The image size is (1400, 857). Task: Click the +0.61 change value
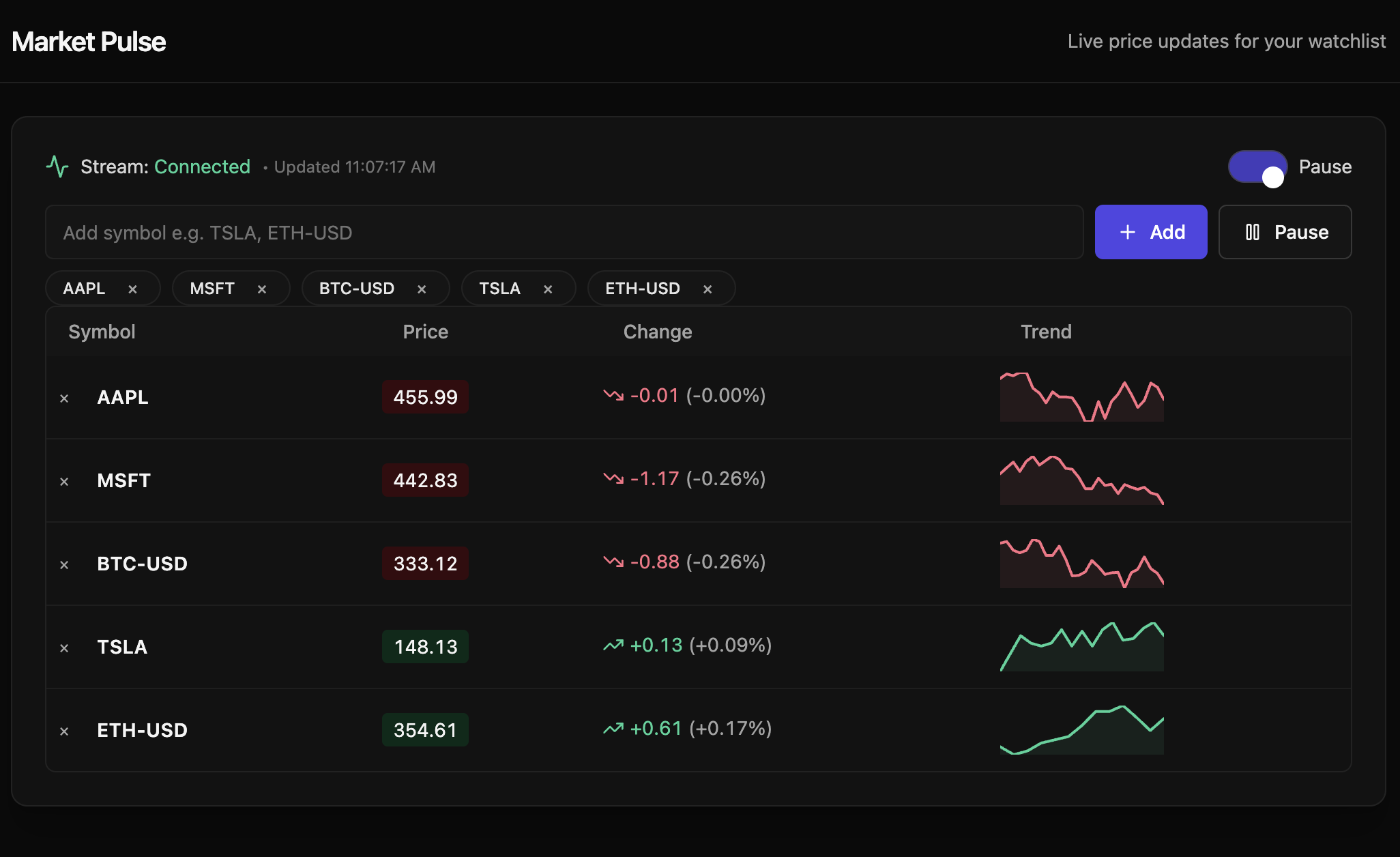point(656,728)
